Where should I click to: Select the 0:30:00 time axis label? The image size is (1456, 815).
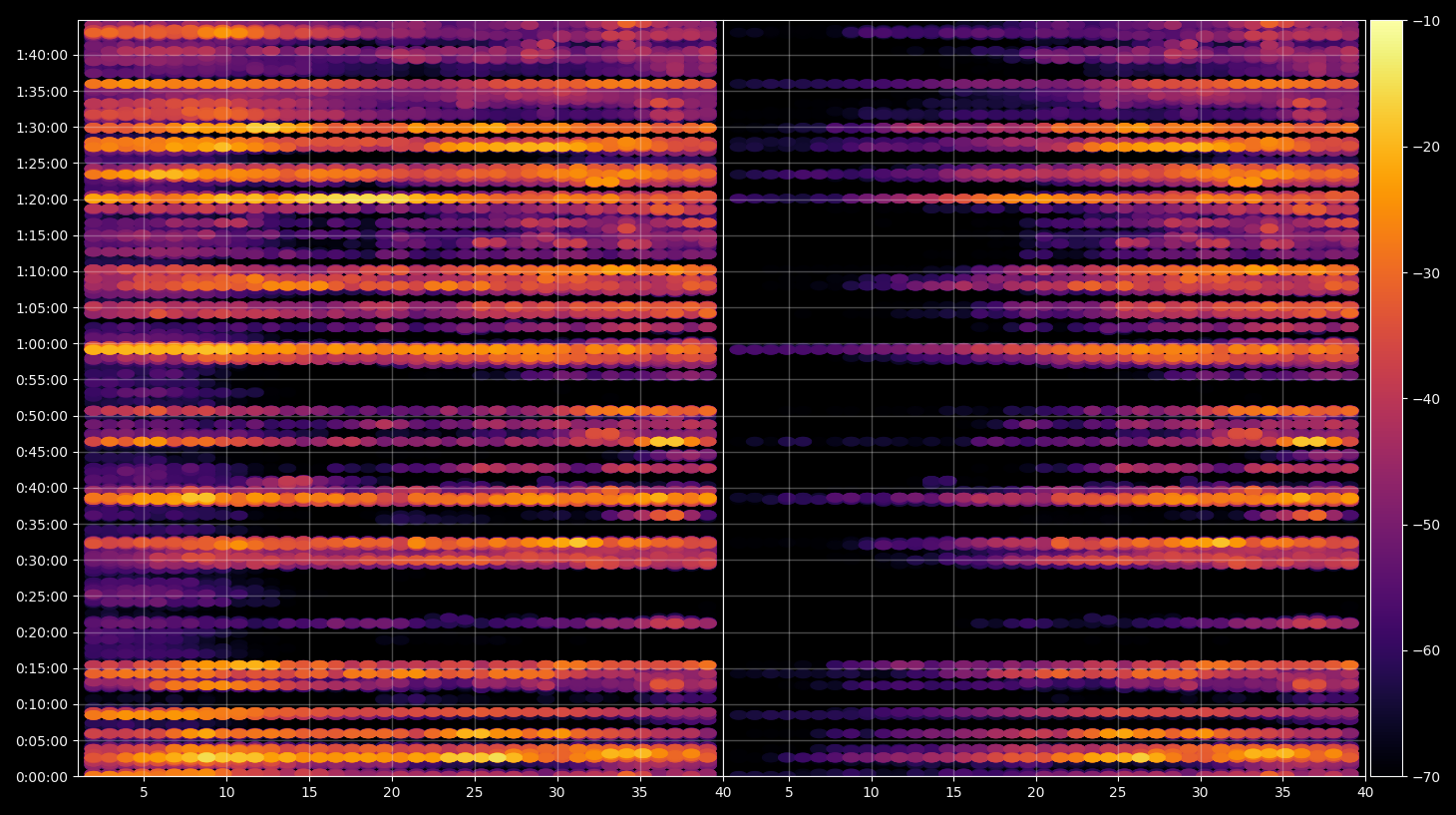point(42,561)
